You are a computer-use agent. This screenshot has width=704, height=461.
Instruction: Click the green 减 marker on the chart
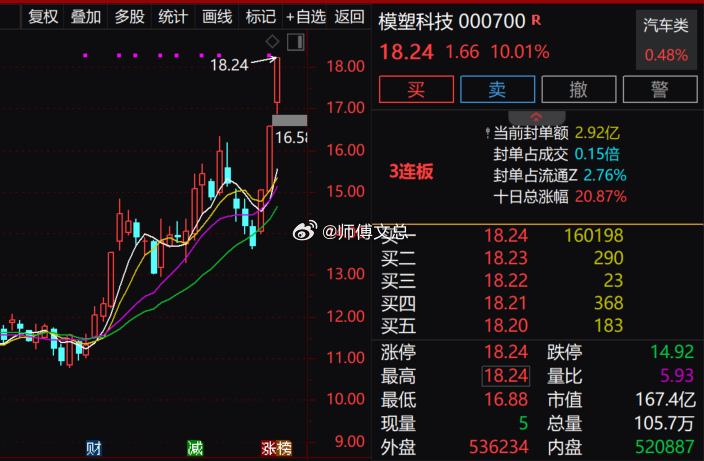pos(195,448)
